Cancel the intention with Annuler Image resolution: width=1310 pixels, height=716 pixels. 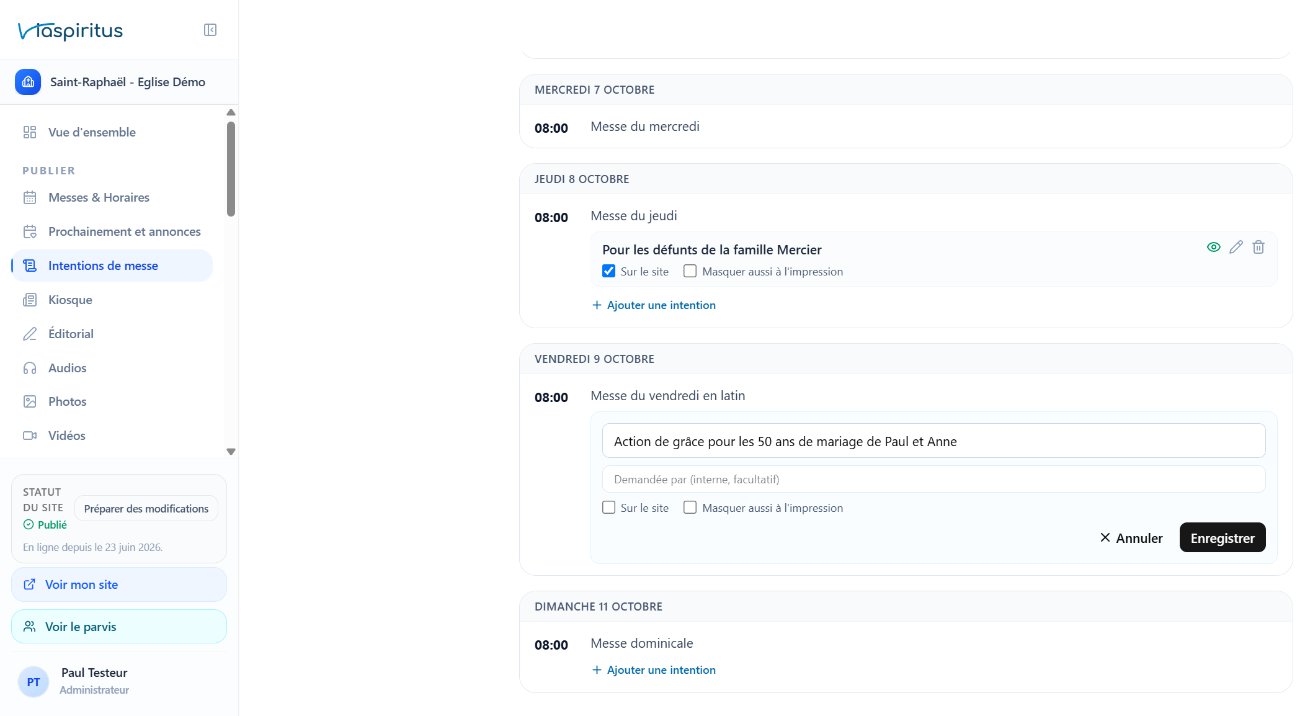click(x=1131, y=538)
